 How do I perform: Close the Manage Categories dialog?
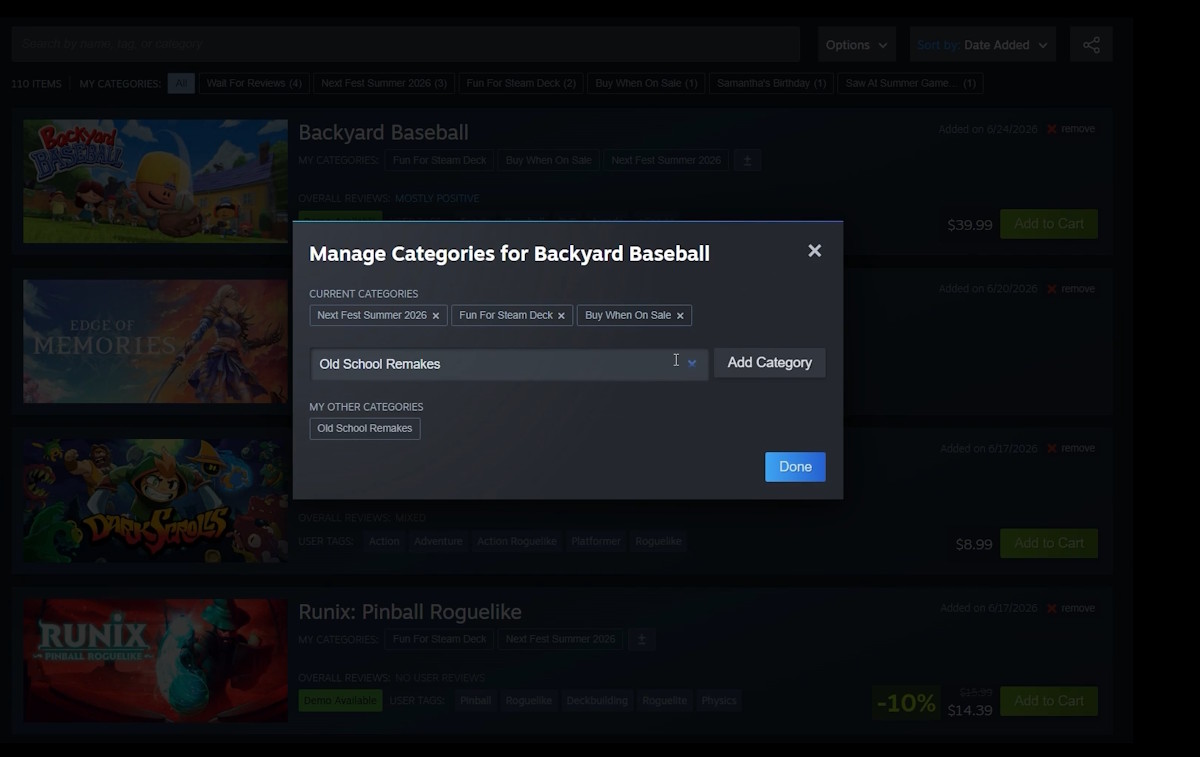814,251
